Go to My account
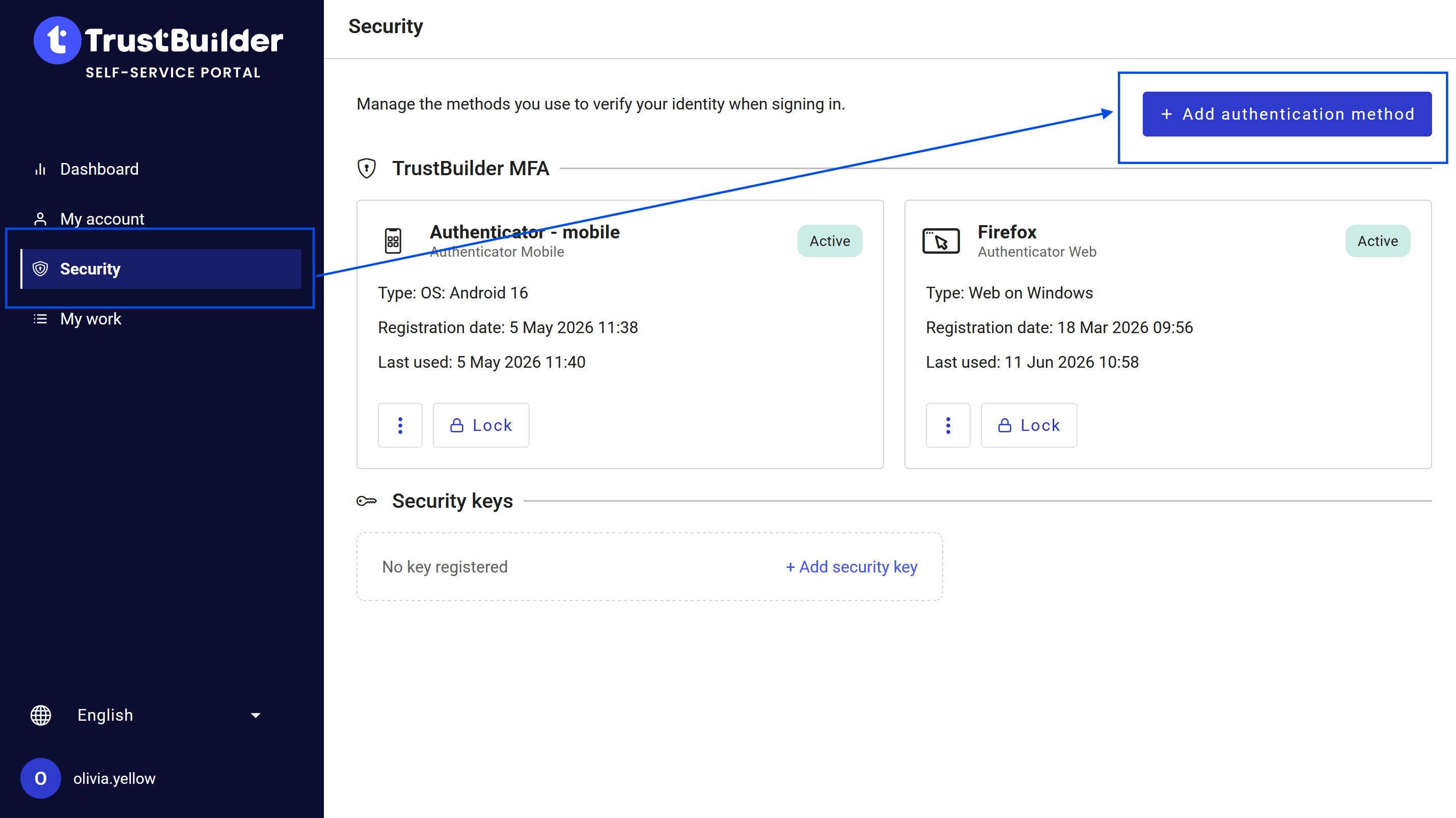The image size is (1456, 818). 161,219
